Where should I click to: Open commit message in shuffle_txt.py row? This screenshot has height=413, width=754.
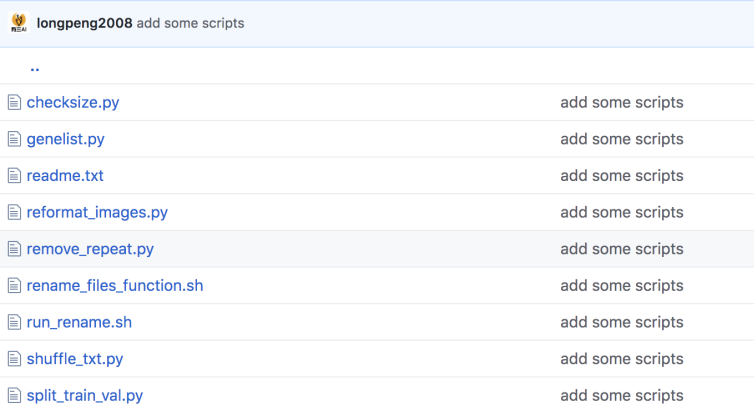coord(622,359)
